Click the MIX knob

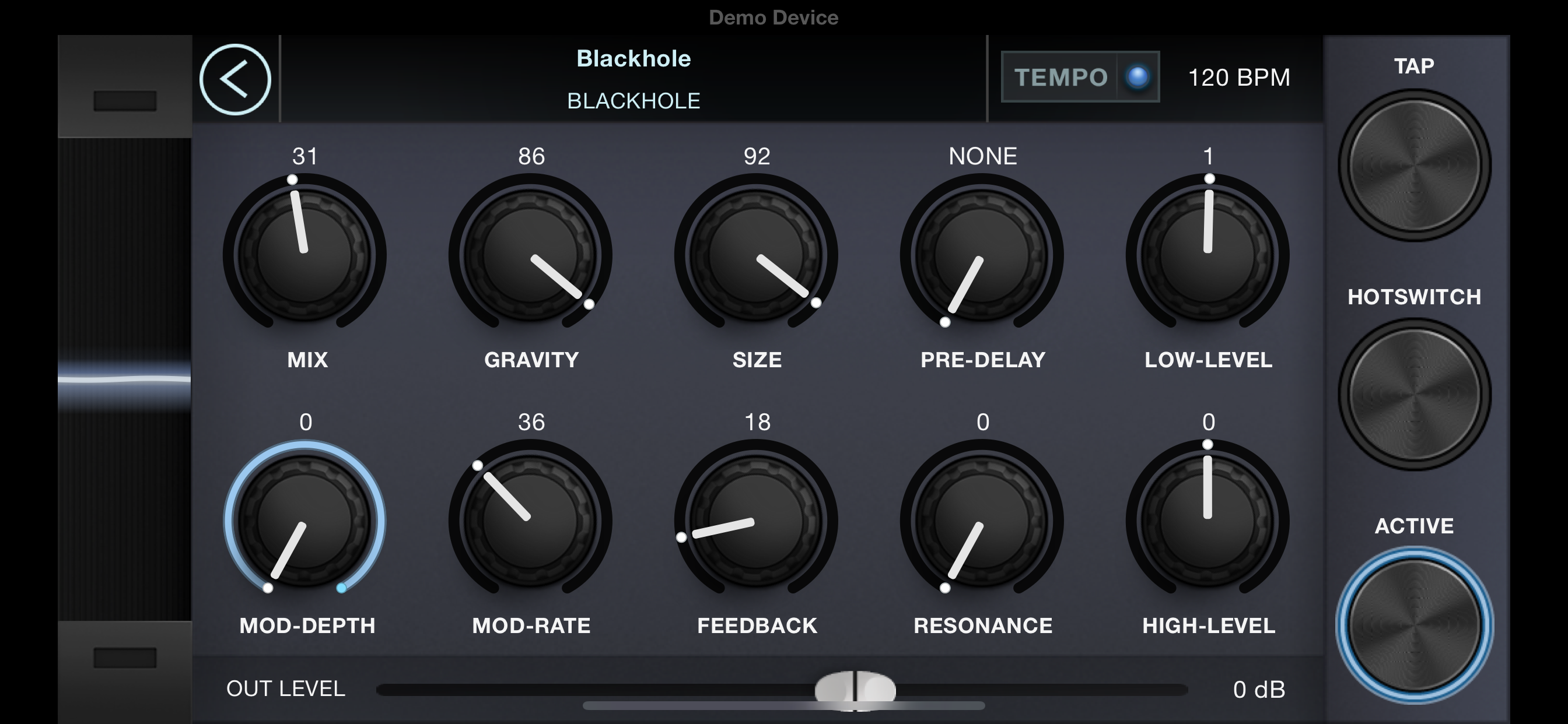tap(304, 254)
